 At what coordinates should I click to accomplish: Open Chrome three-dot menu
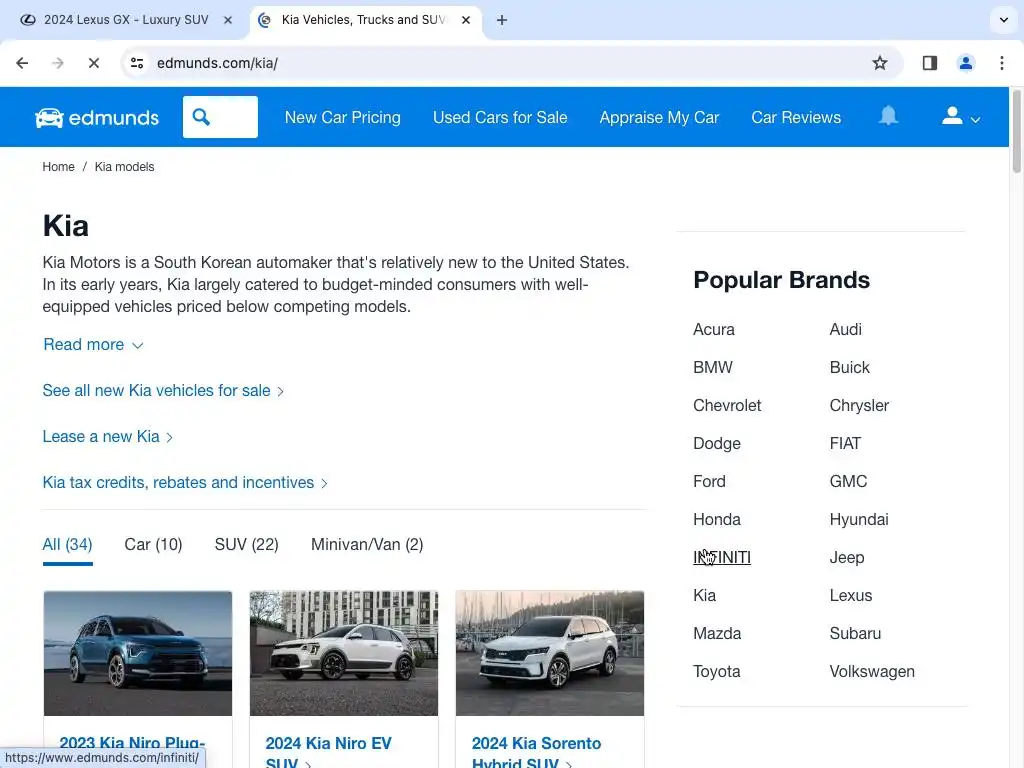1002,63
